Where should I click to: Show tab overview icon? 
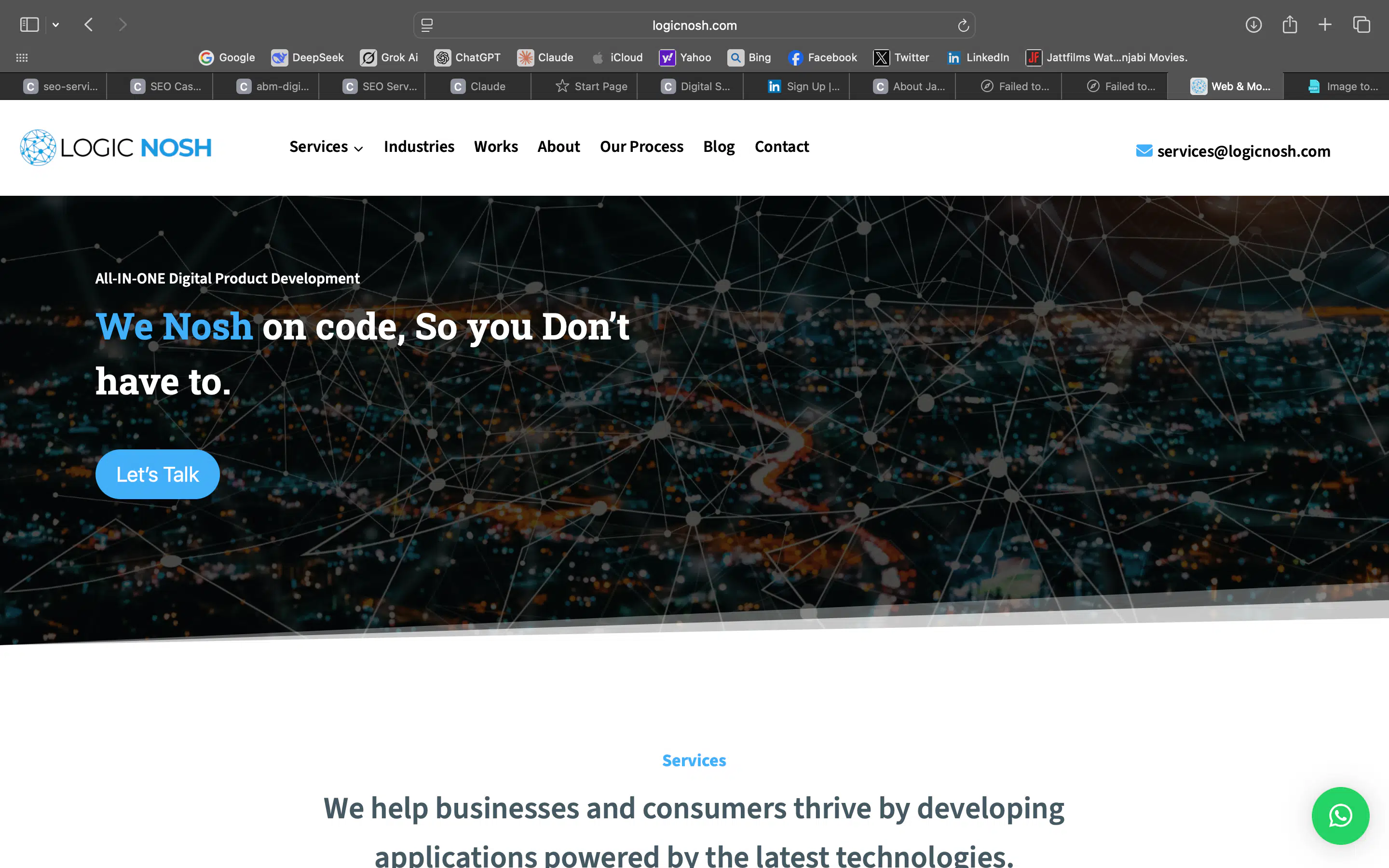click(x=1361, y=25)
